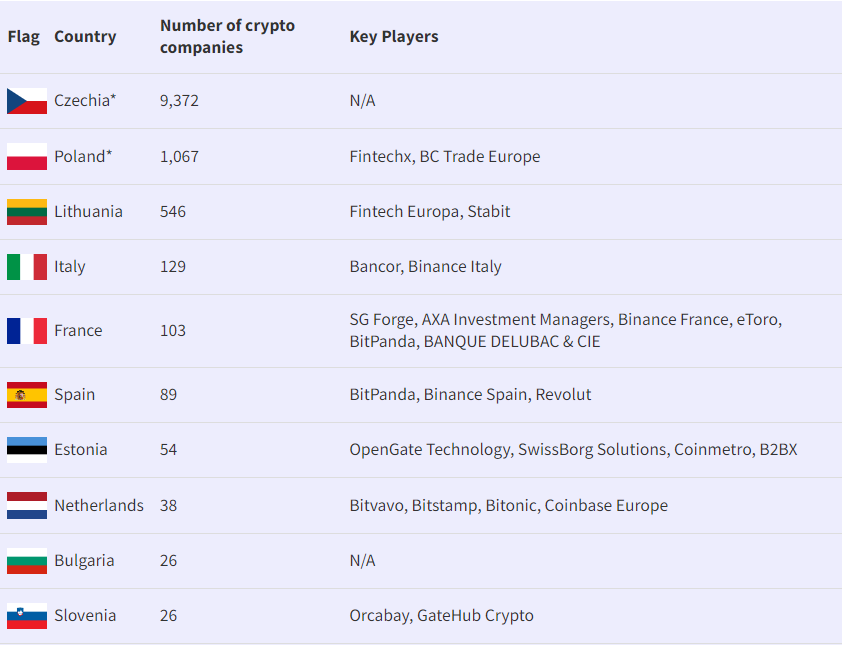Click the Estonia key players cell
The image size is (842, 645).
(x=573, y=450)
